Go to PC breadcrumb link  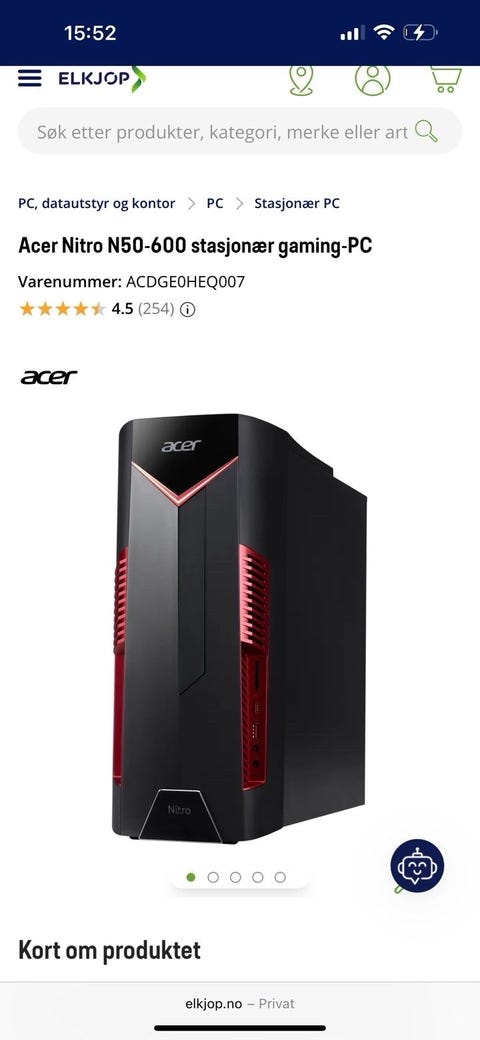pos(215,204)
